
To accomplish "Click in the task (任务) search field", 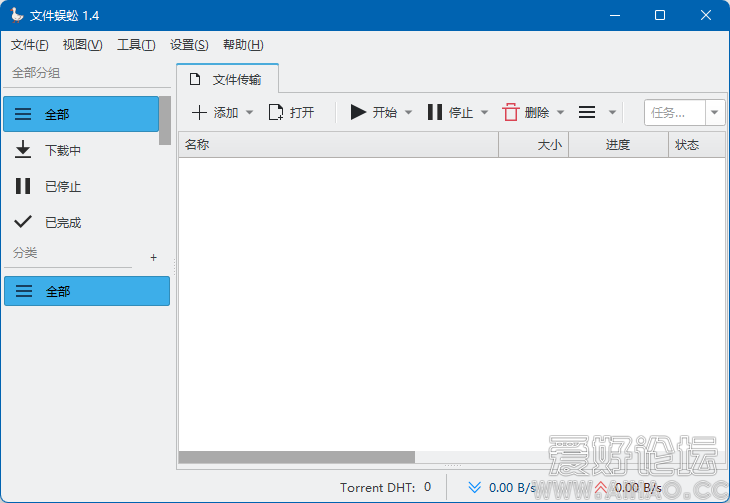I will tap(675, 113).
